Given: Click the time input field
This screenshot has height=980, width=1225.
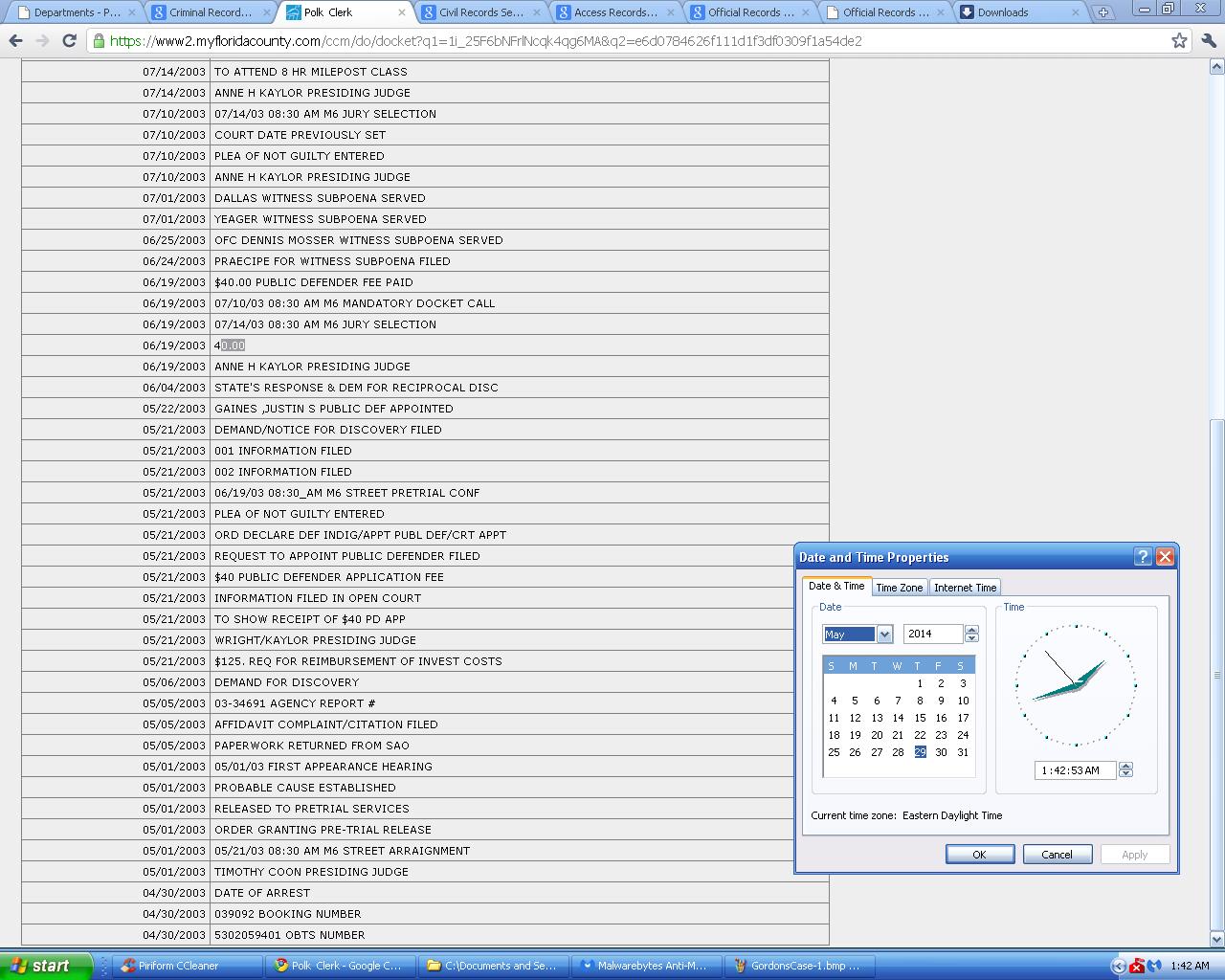Looking at the screenshot, I should [x=1074, y=770].
